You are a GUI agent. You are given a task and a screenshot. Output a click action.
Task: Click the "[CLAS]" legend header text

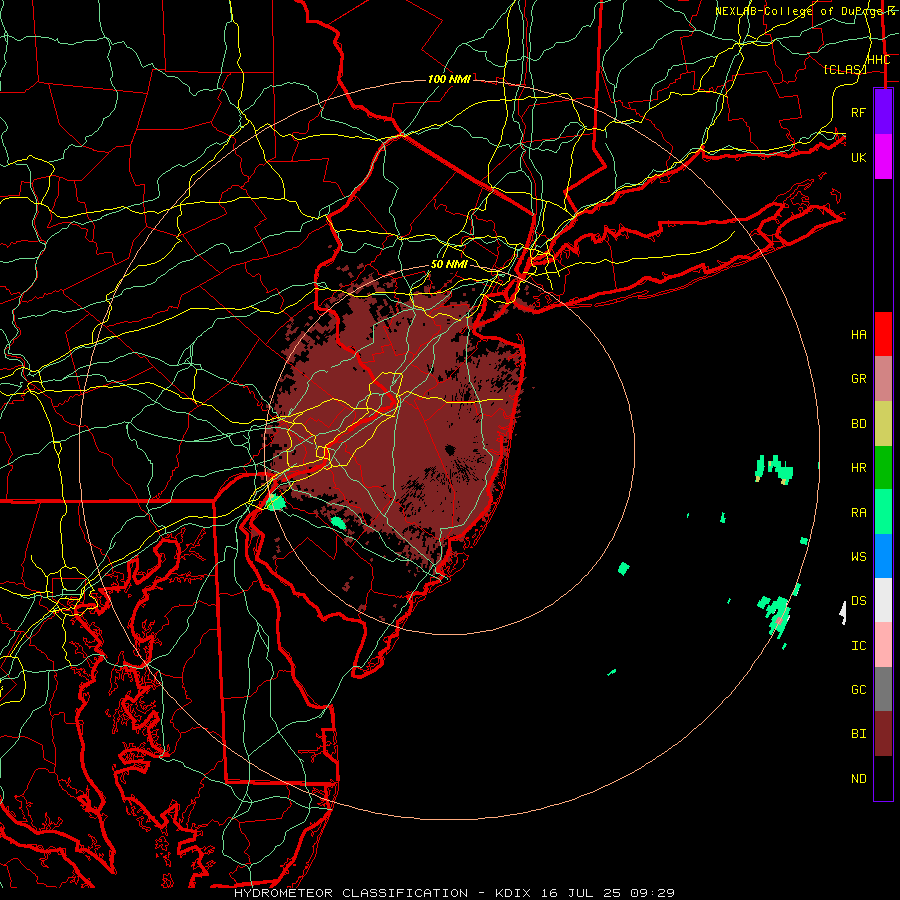click(845, 69)
